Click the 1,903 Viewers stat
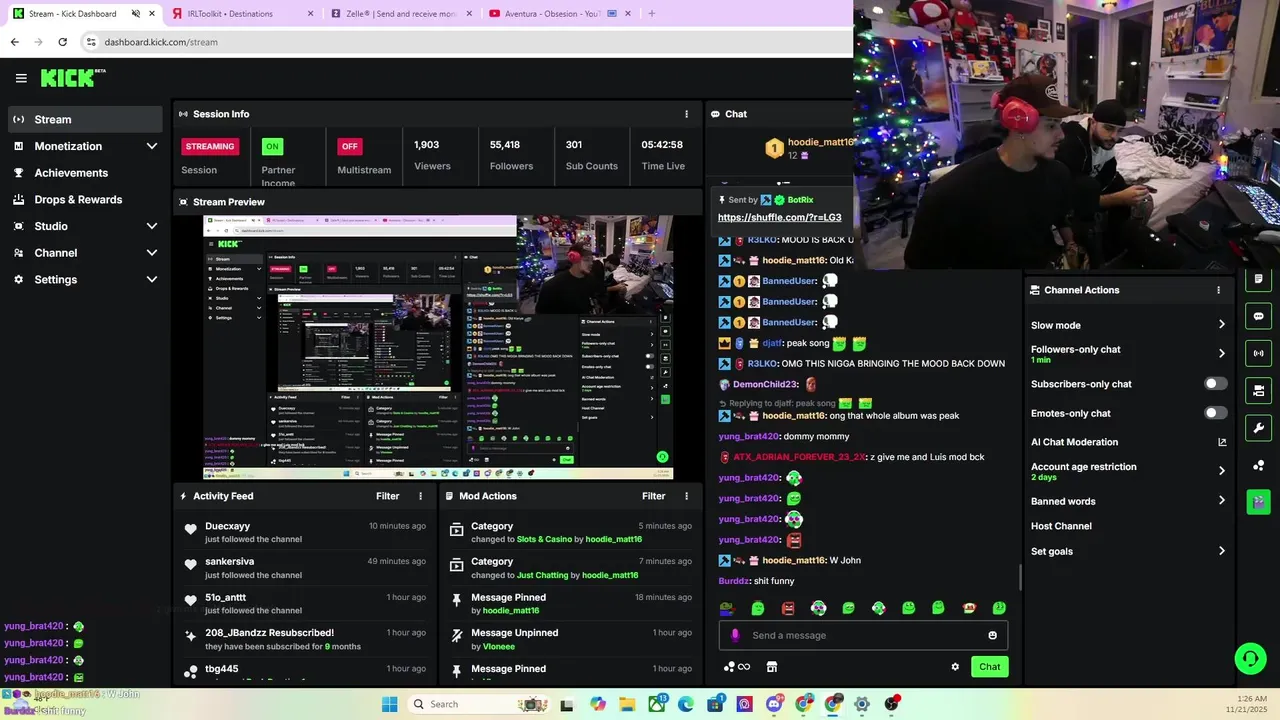The height and width of the screenshot is (720, 1280). pyautogui.click(x=432, y=155)
